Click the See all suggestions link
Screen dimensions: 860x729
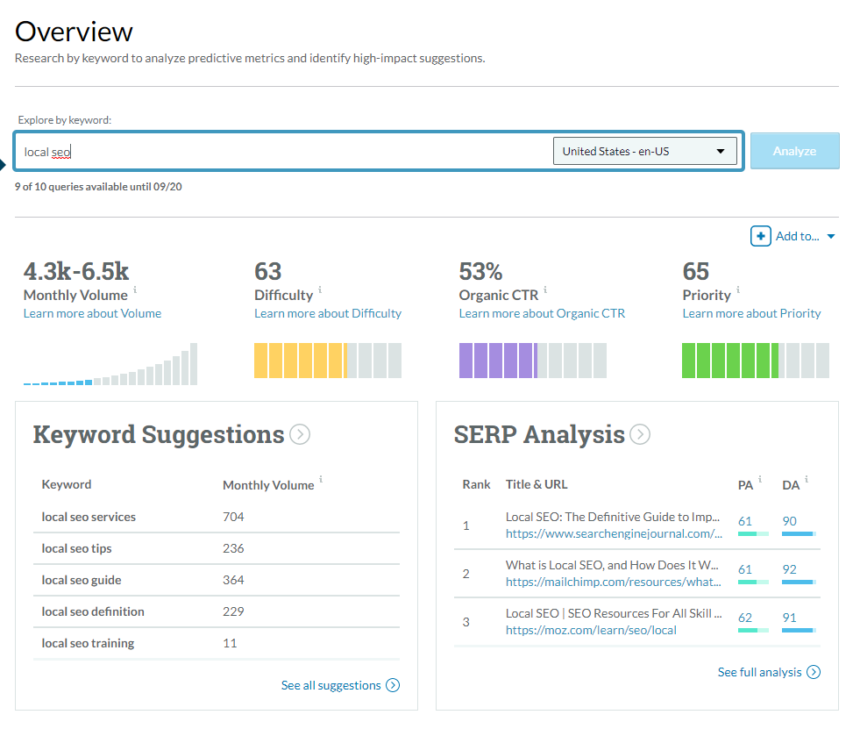(331, 685)
